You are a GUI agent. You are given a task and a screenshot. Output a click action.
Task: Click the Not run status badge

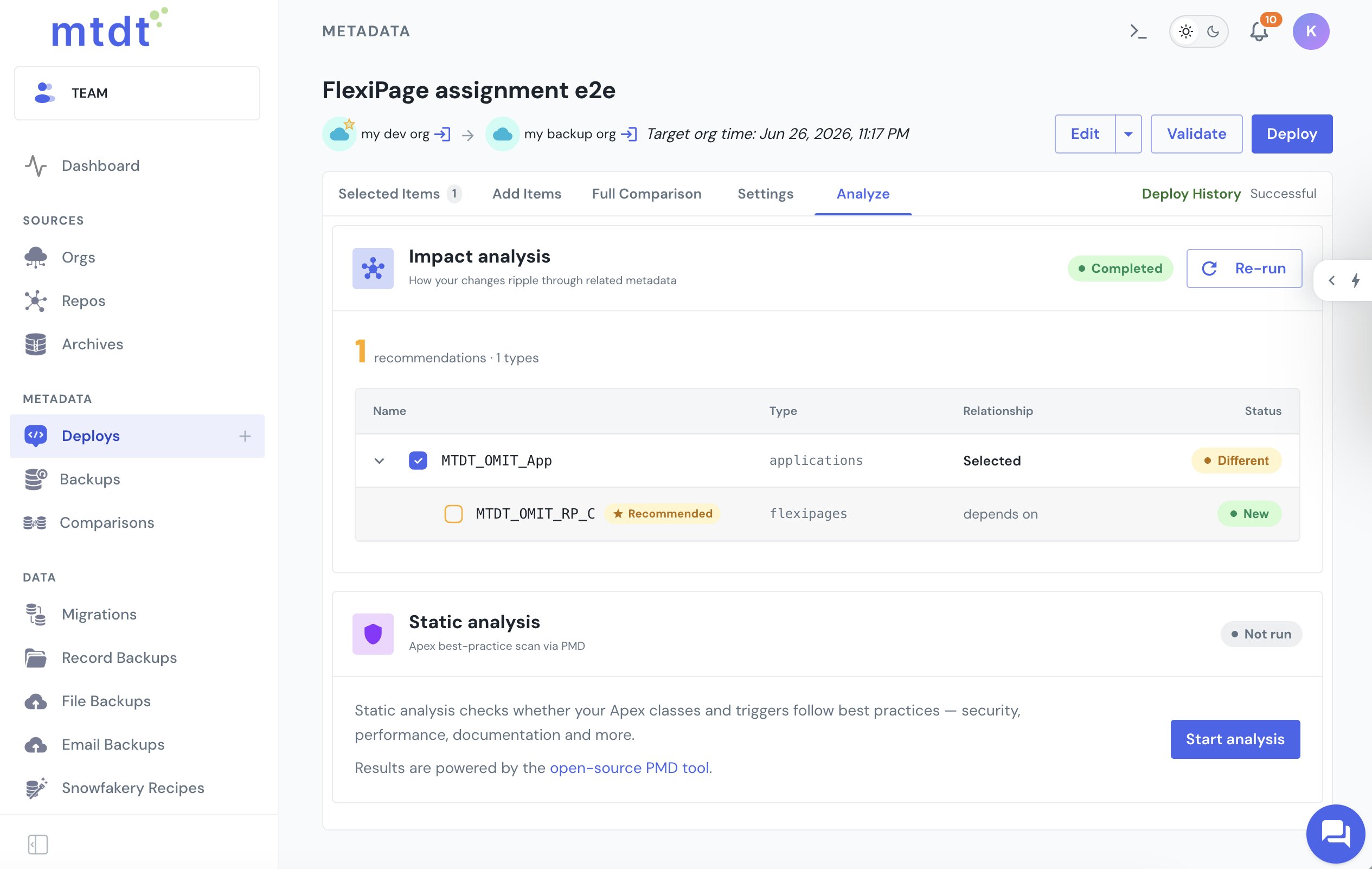[x=1261, y=634]
